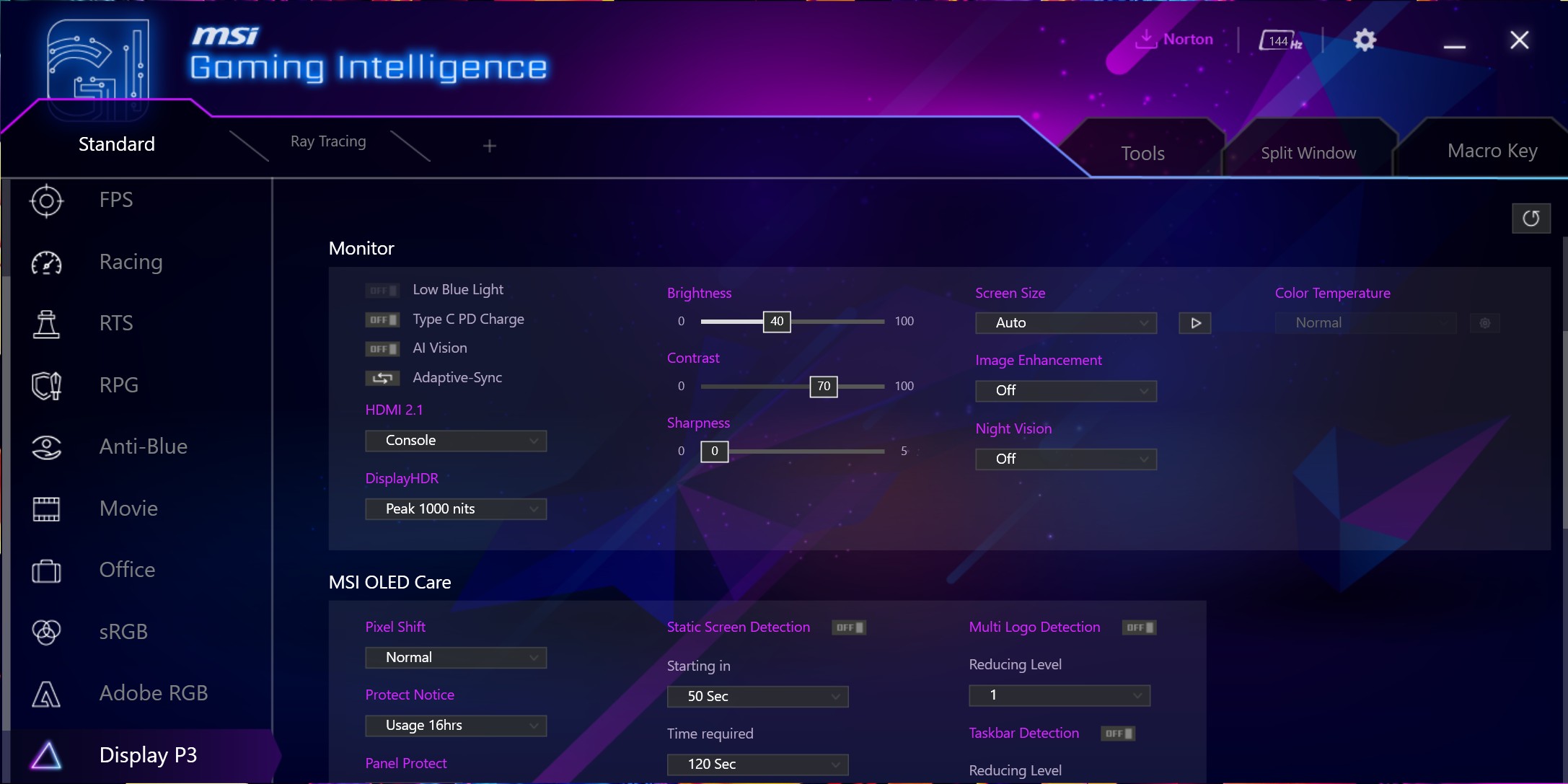This screenshot has width=1568, height=784.
Task: Add a new profile with plus icon
Action: pos(489,146)
